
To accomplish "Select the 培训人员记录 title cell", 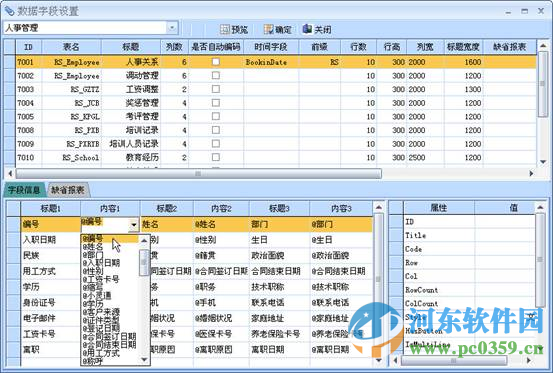I will coord(130,144).
